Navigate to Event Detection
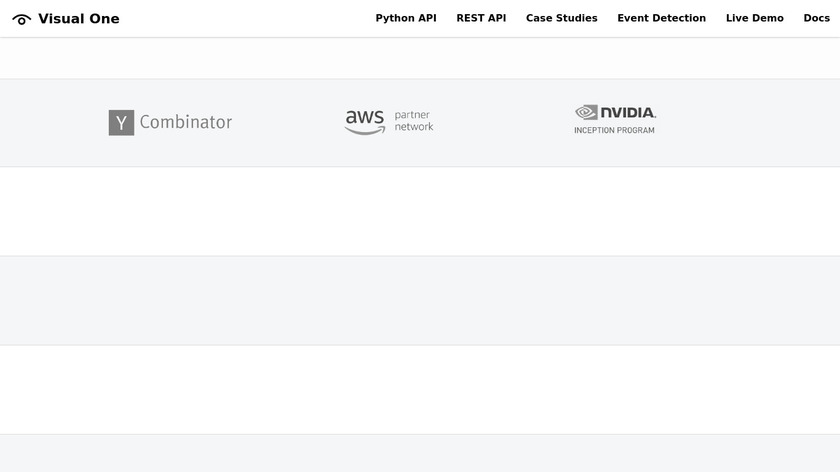Image resolution: width=840 pixels, height=472 pixels. (661, 18)
